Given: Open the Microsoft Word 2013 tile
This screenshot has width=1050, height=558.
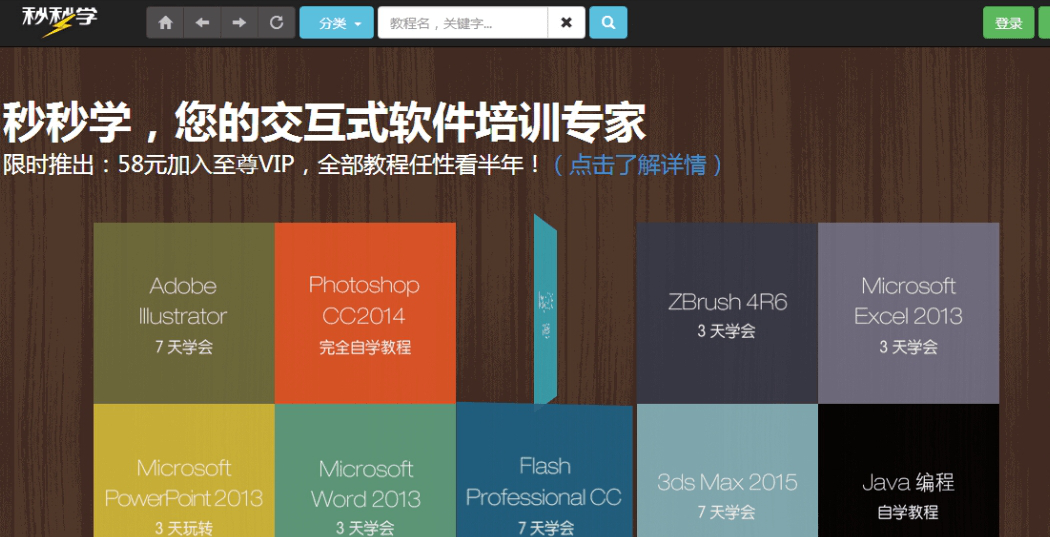Looking at the screenshot, I should 365,470.
